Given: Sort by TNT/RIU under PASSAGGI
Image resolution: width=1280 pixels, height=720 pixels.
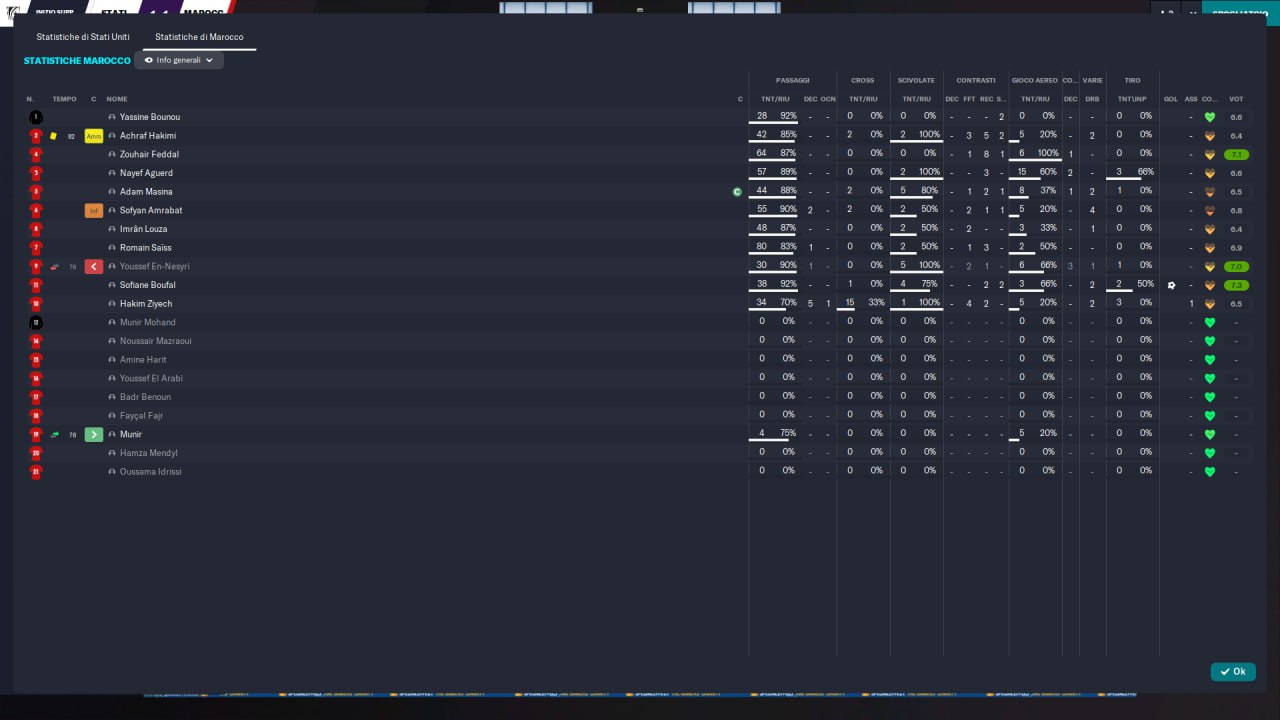Looking at the screenshot, I should [x=775, y=99].
